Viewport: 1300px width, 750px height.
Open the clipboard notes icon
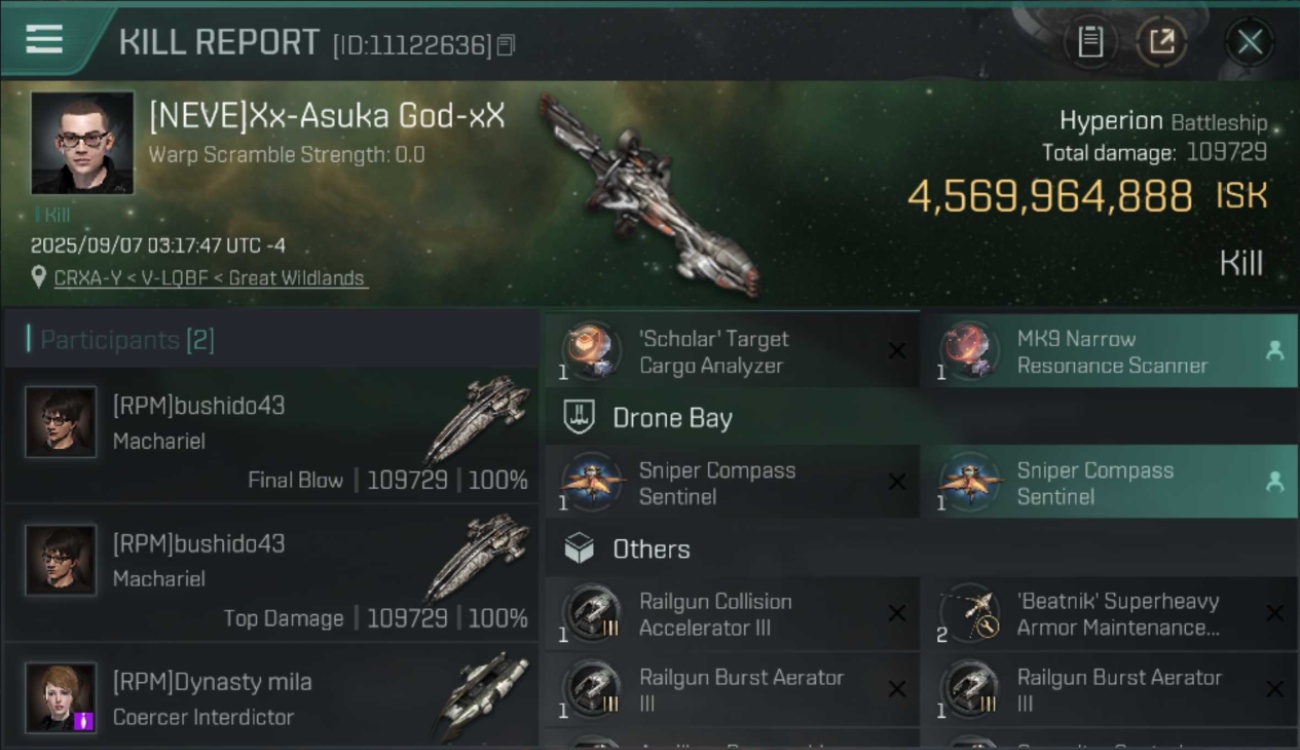1090,42
